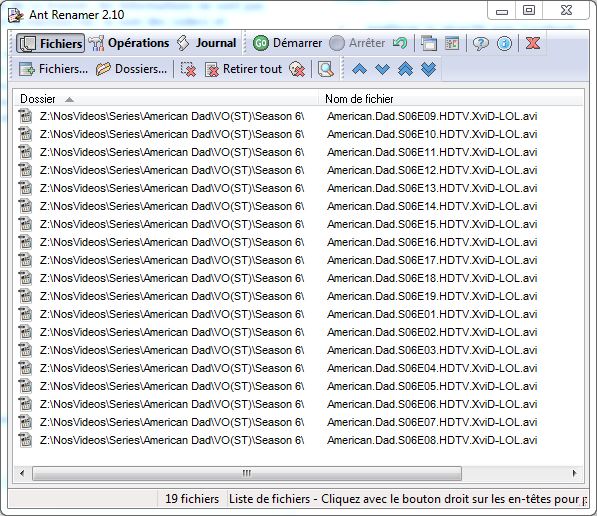
Task: Click the file icon of the S06E13 row
Action: click(x=26, y=188)
